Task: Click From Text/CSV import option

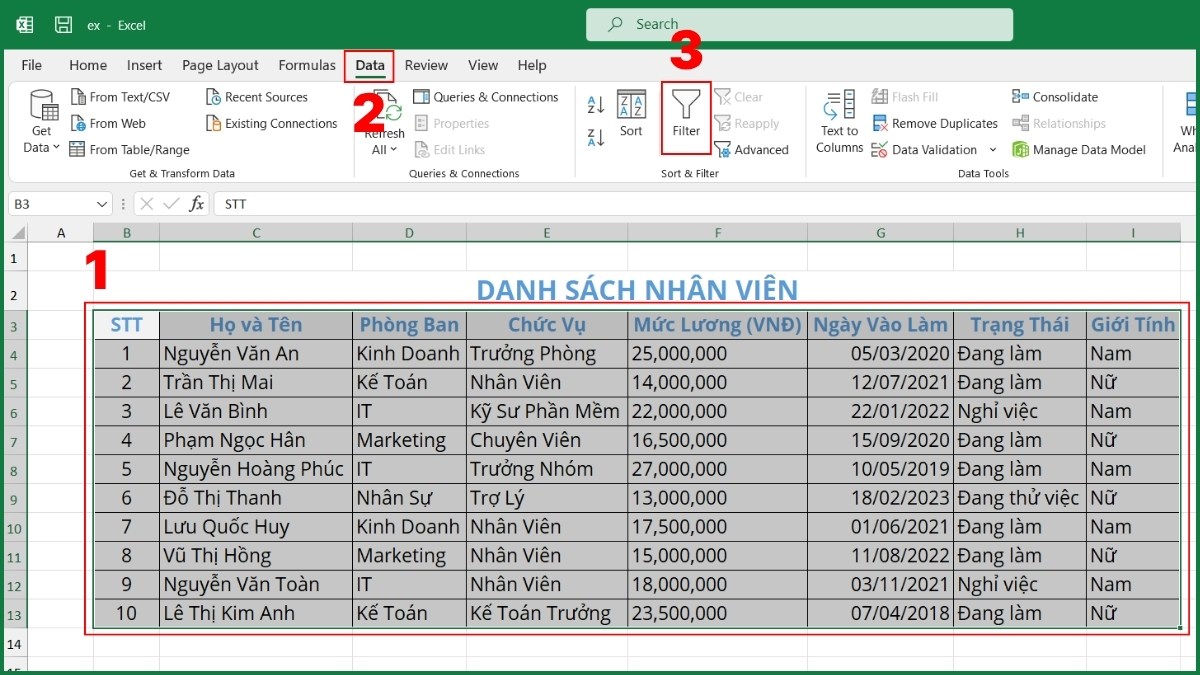Action: coord(121,96)
